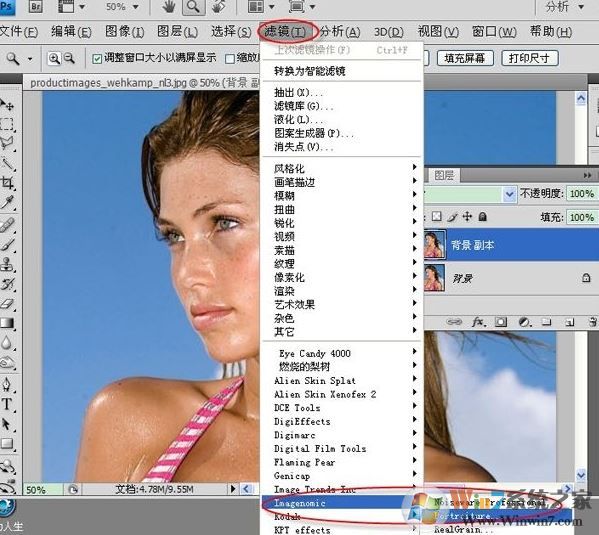
Task: Toggle the lock all layer icon
Action: (483, 217)
